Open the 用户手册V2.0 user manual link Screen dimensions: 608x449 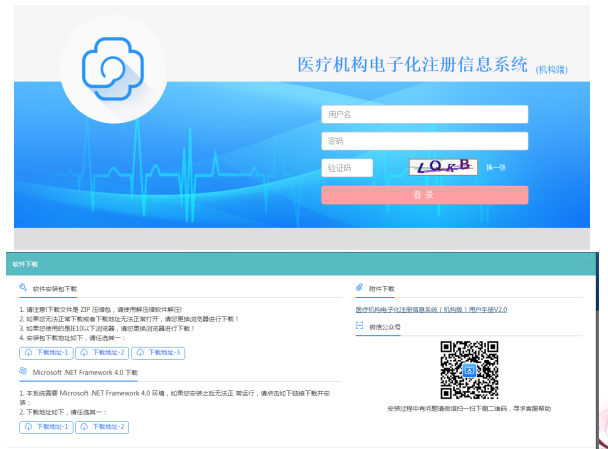pos(431,309)
